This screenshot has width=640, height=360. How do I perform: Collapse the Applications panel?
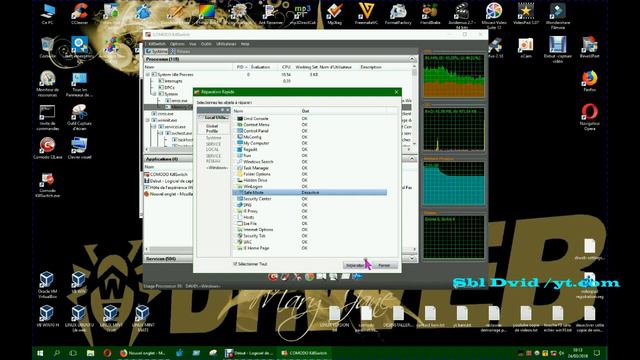(x=412, y=158)
